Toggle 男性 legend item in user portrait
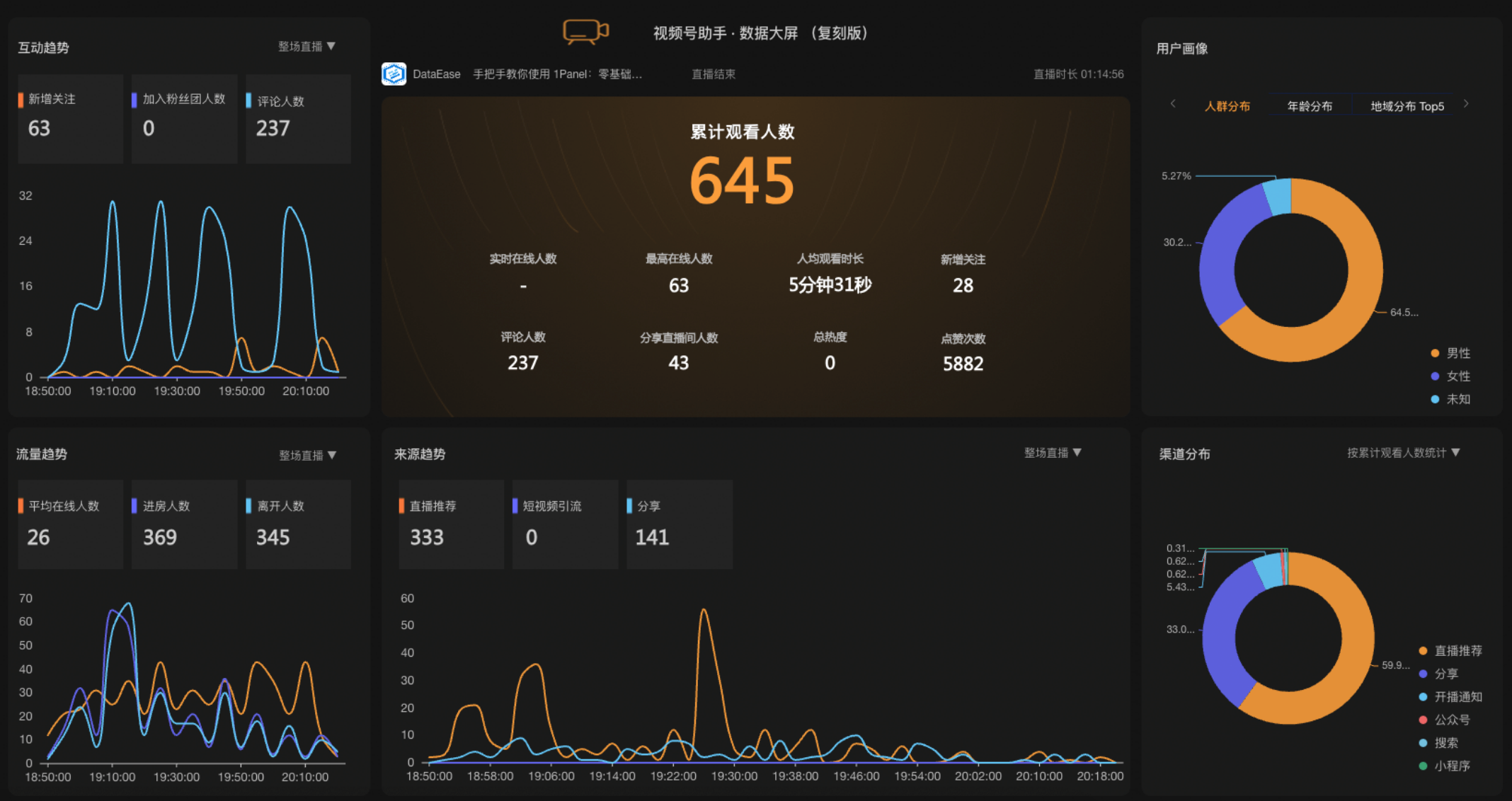1512x801 pixels. [x=1450, y=353]
